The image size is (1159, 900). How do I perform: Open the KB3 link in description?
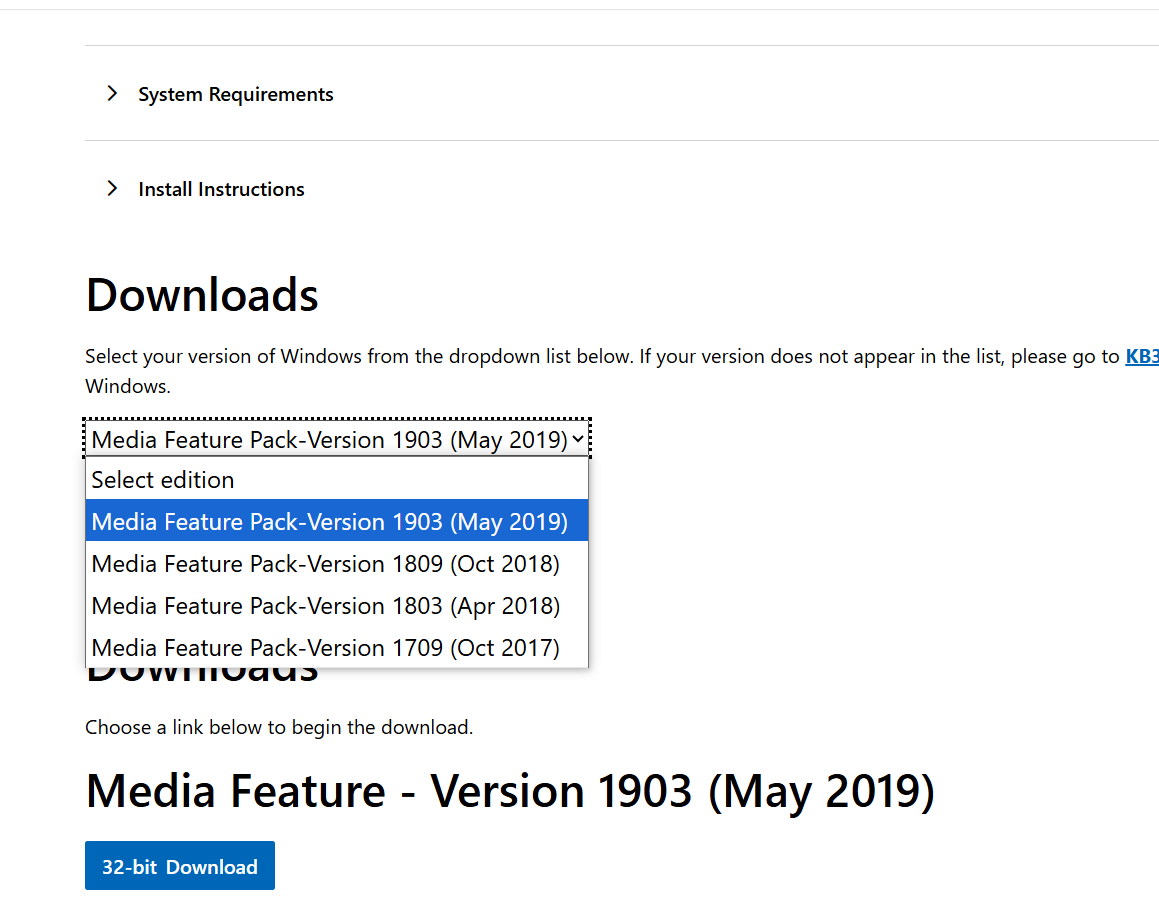click(1141, 356)
